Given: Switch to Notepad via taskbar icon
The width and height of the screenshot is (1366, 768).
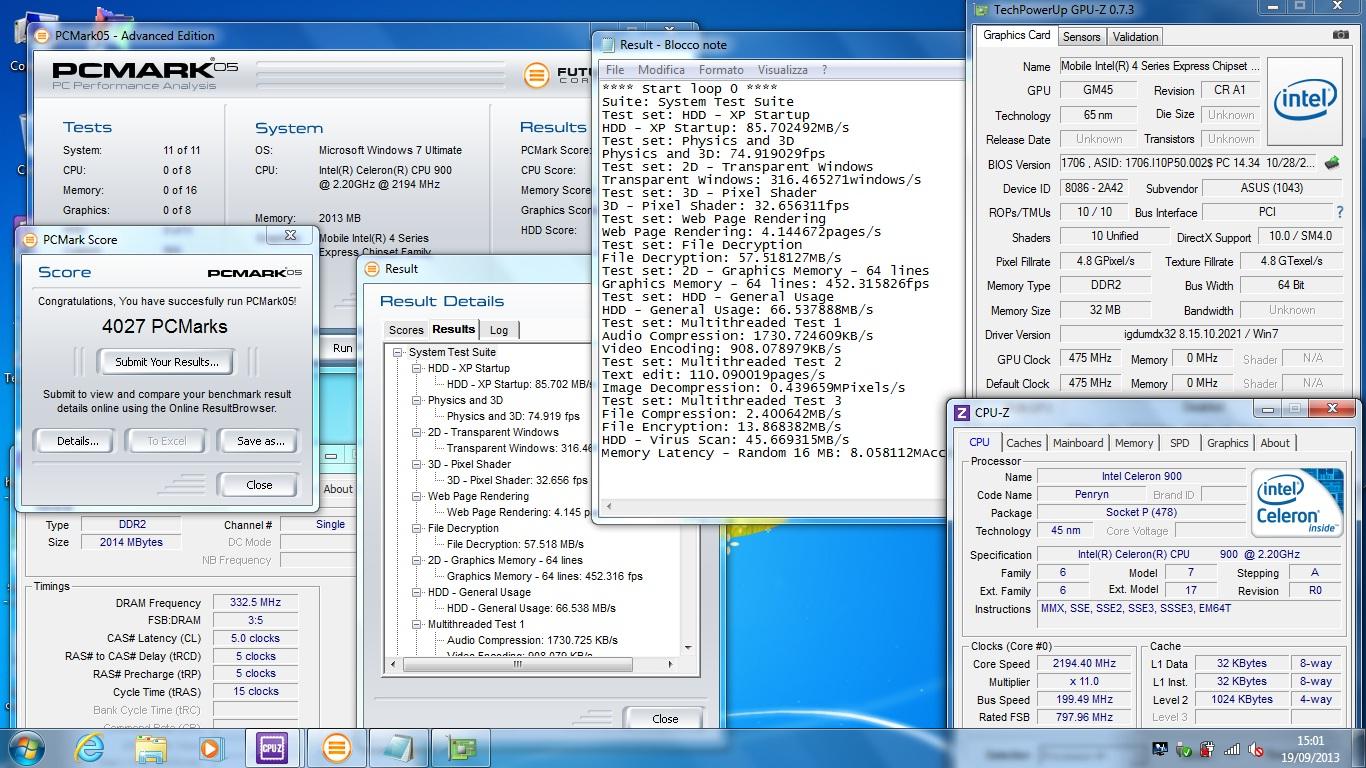Looking at the screenshot, I should [x=399, y=747].
